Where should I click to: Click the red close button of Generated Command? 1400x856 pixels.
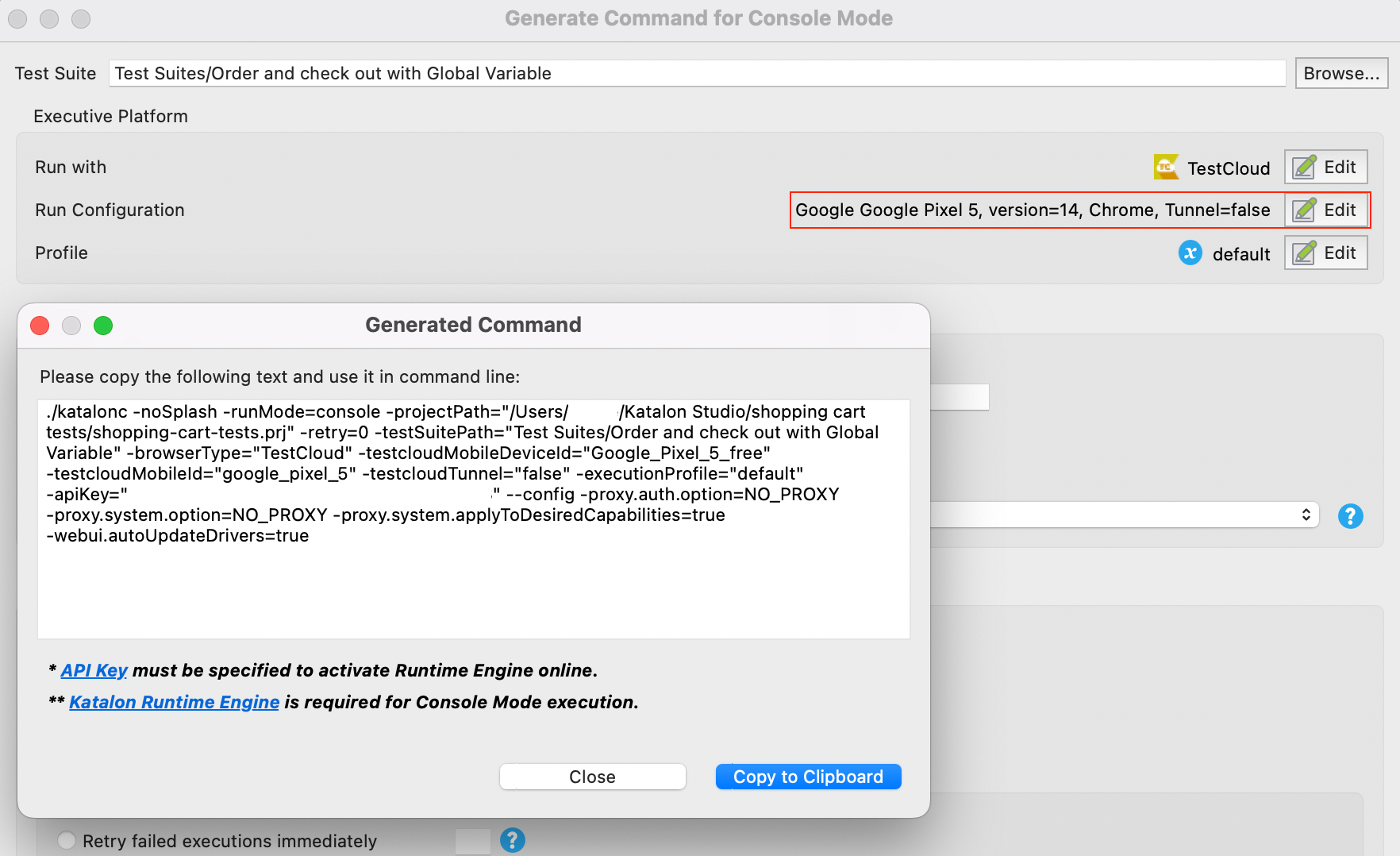click(40, 326)
